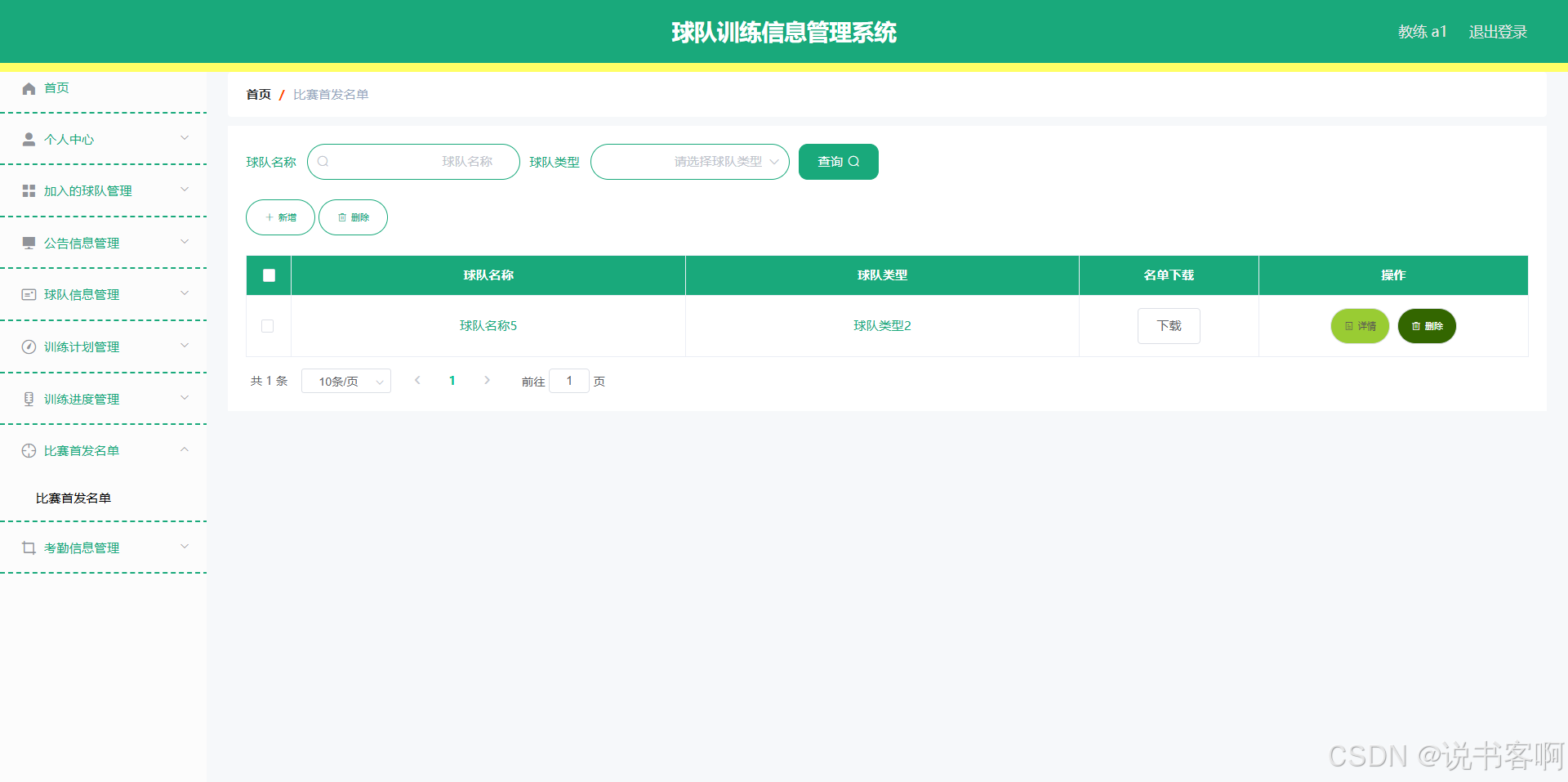Click the grid icon beside 加入的球队管理
The image size is (1568, 782).
(x=29, y=191)
